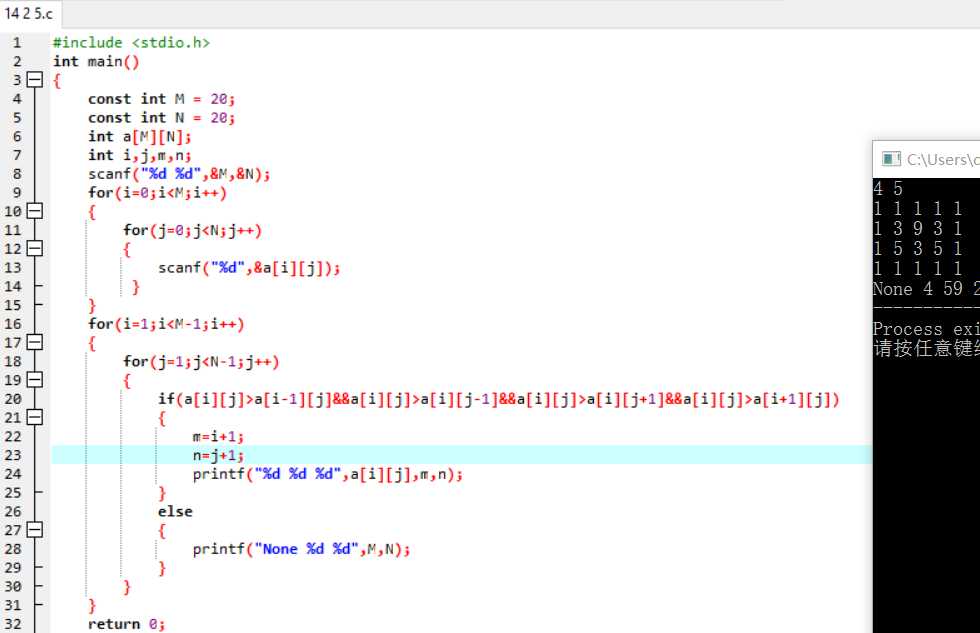This screenshot has height=633, width=980.
Task: Click the 'const int M = 20;' line
Action: 161,99
